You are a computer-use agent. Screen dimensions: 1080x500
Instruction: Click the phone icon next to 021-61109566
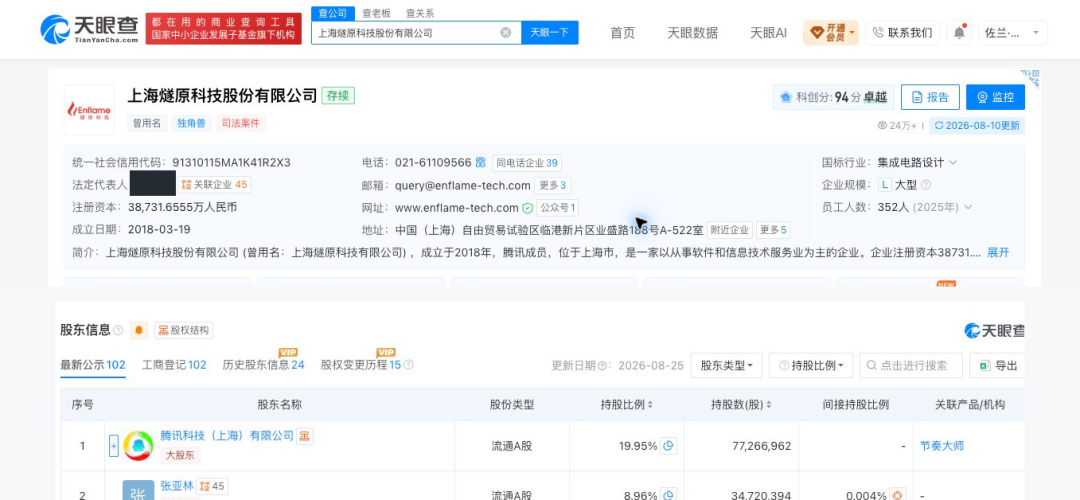480,163
